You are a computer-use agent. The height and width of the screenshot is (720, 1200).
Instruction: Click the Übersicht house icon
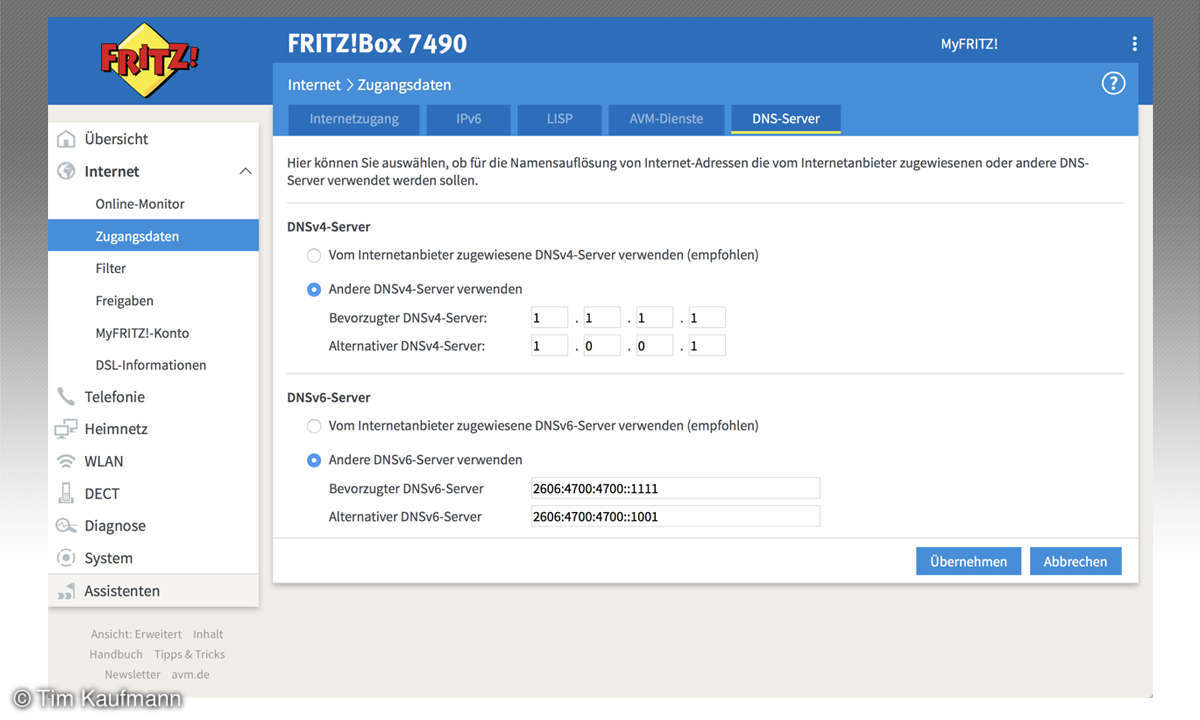pos(66,139)
